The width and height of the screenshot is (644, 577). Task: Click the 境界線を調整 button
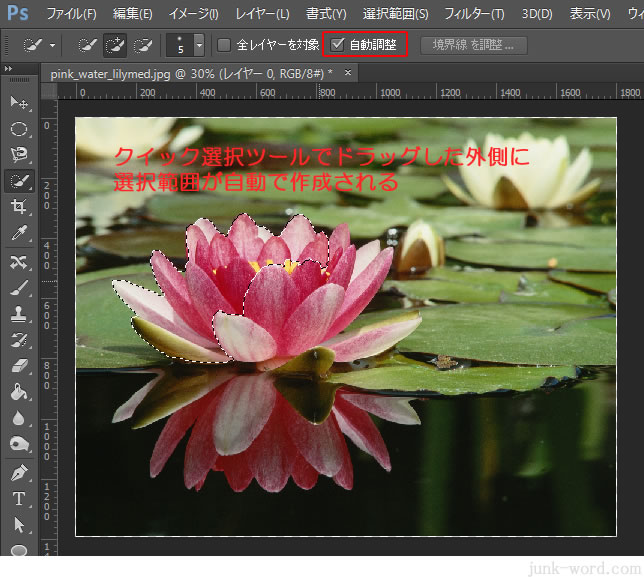point(474,45)
